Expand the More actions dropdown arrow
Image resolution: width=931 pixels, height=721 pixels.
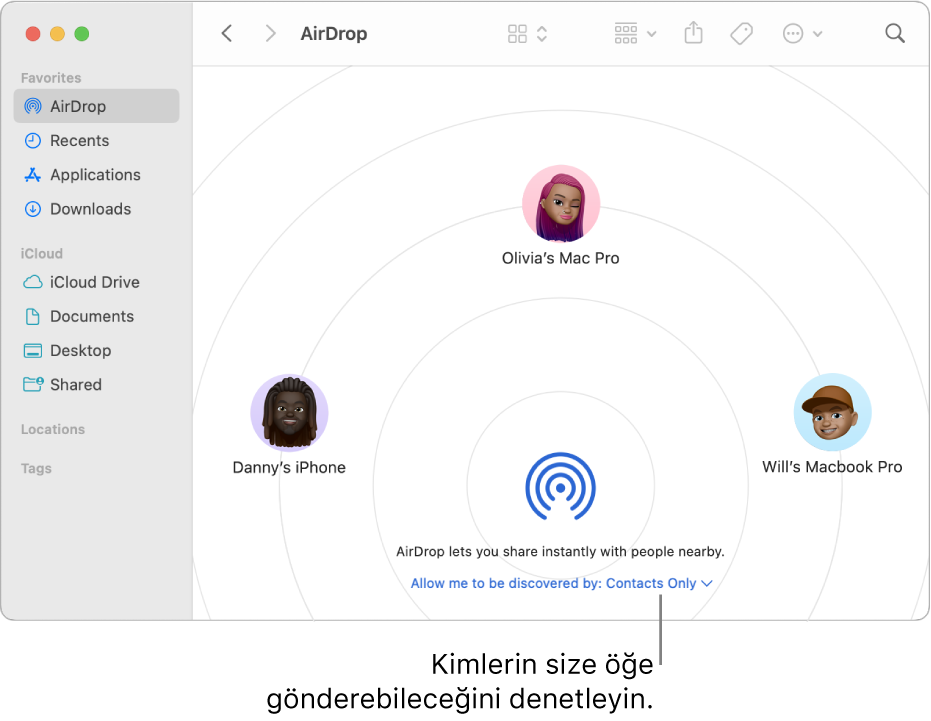(818, 34)
